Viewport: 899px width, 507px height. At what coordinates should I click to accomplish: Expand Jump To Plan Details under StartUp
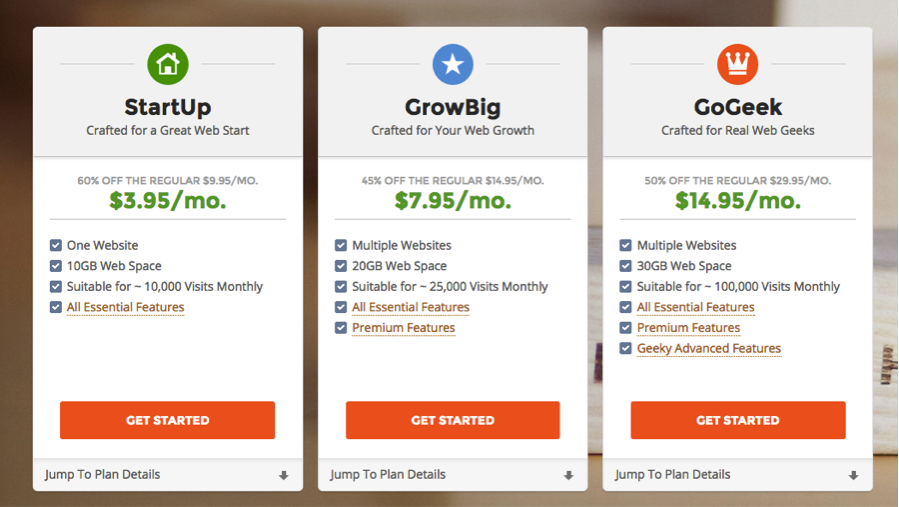[103, 475]
